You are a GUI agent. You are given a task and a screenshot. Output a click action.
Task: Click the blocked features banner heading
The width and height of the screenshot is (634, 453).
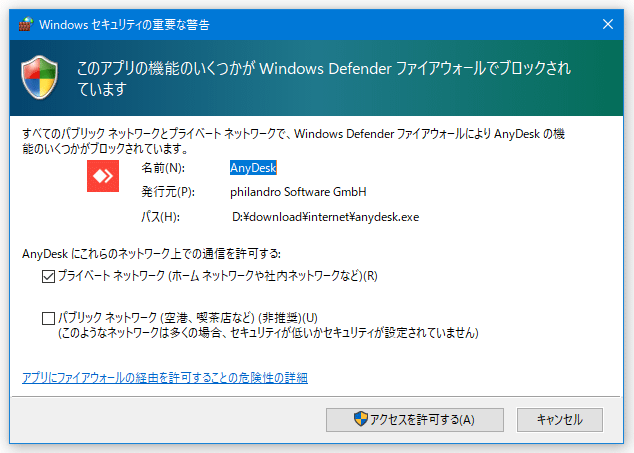(x=323, y=78)
